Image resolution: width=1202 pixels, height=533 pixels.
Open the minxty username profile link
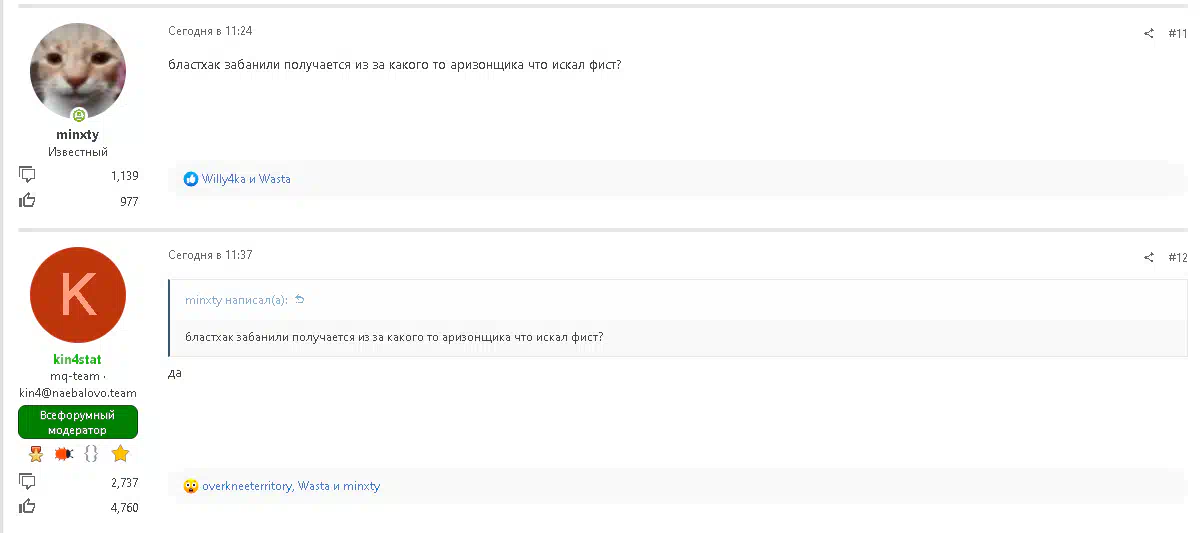pos(78,135)
